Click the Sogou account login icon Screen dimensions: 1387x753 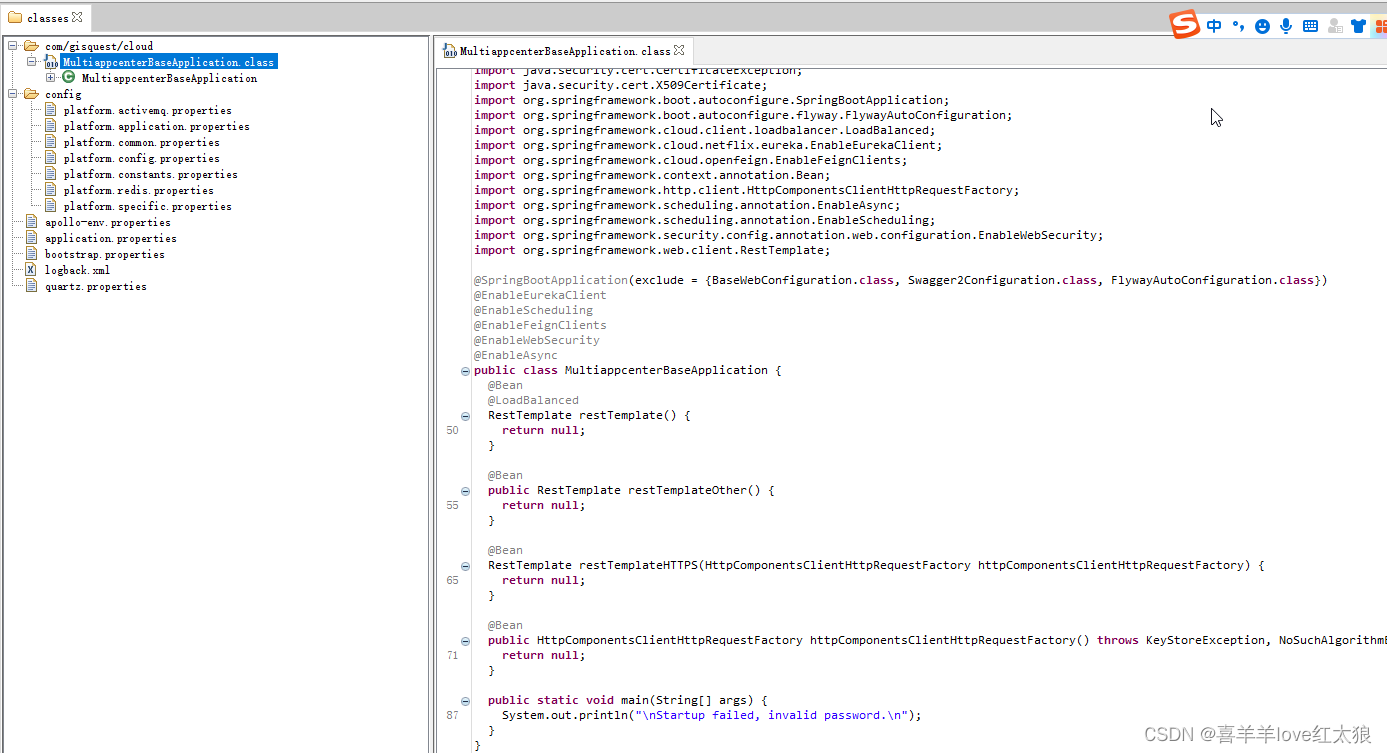(x=1334, y=26)
